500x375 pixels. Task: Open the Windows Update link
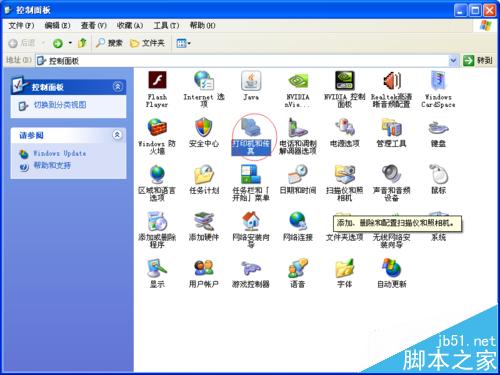click(60, 153)
